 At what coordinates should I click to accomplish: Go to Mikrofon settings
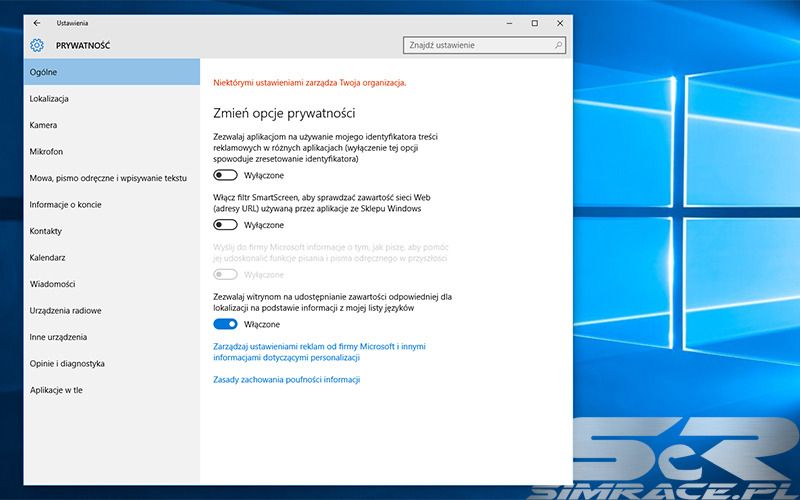tap(46, 151)
